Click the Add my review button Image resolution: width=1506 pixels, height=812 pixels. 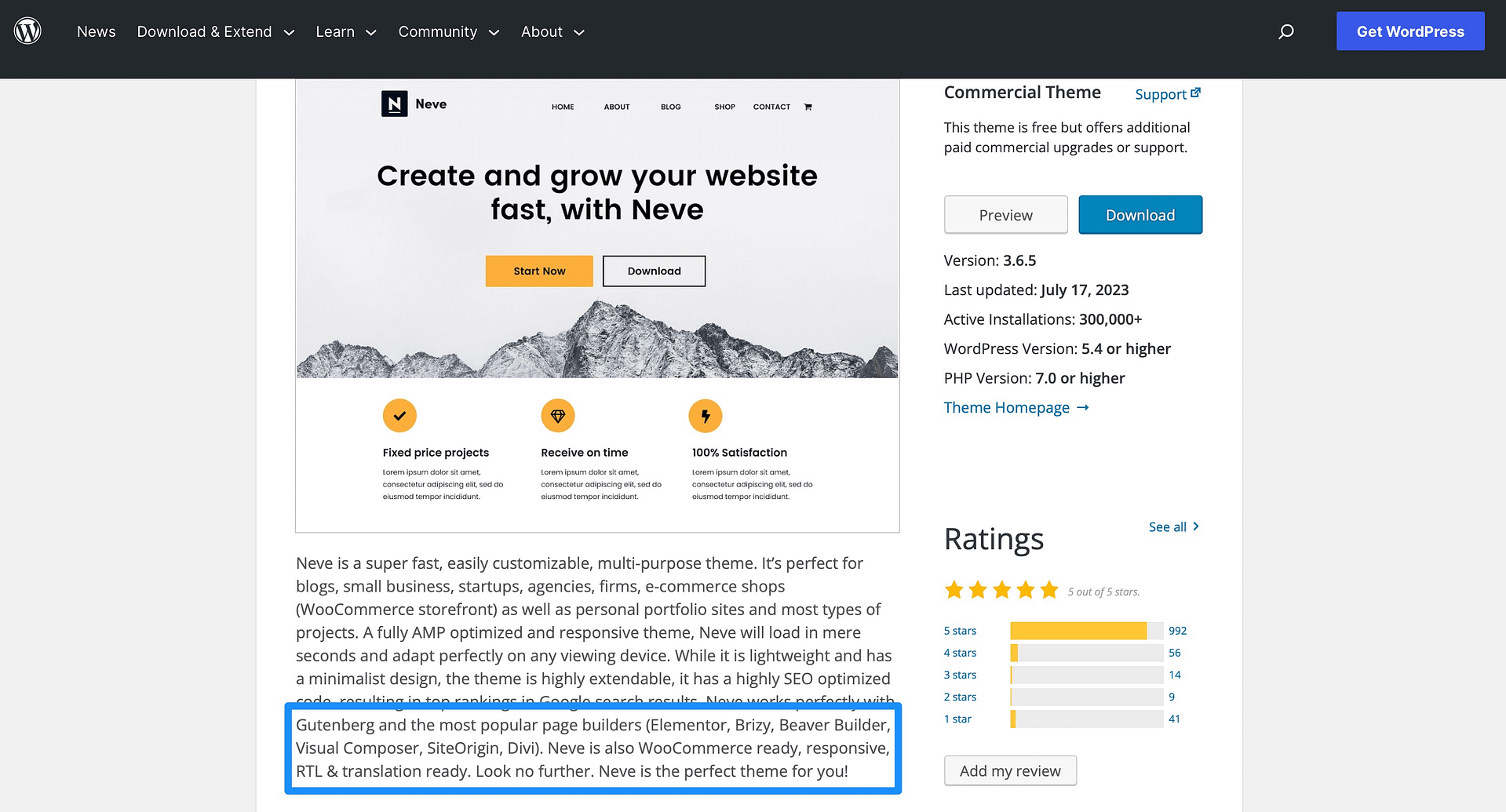(x=1010, y=770)
